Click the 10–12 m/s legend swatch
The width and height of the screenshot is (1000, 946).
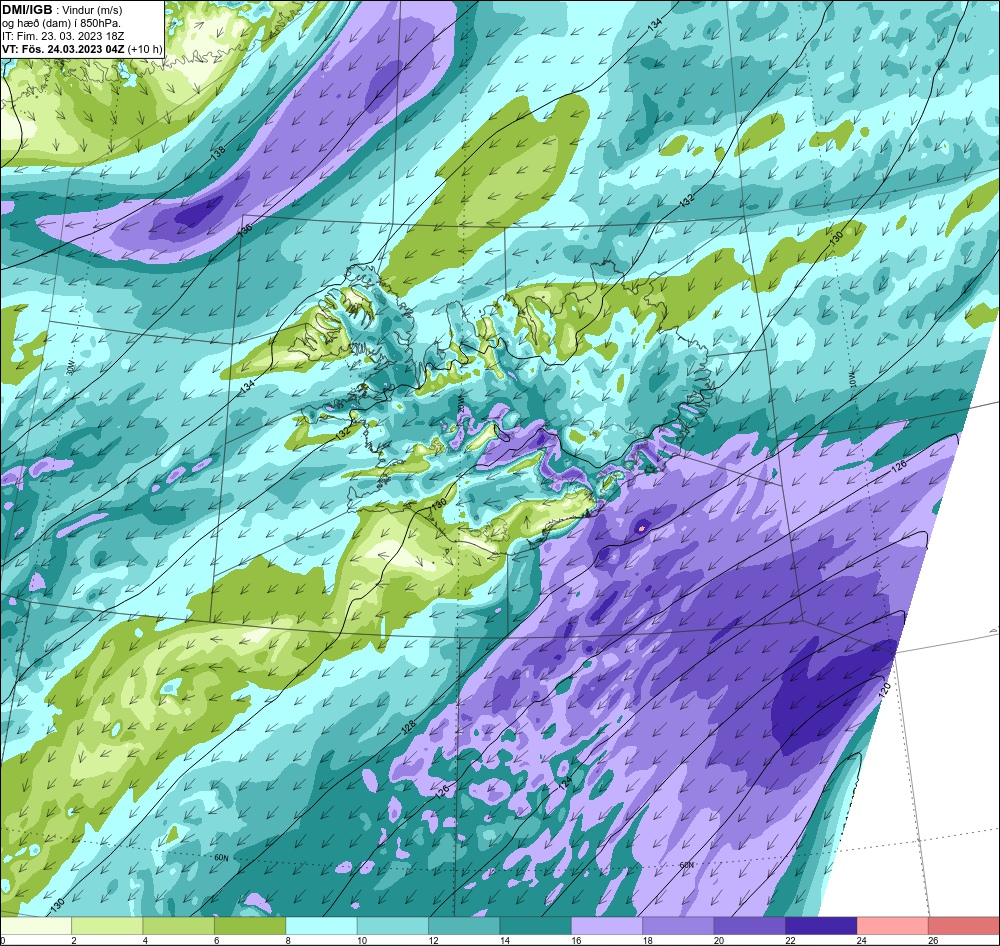pos(393,926)
